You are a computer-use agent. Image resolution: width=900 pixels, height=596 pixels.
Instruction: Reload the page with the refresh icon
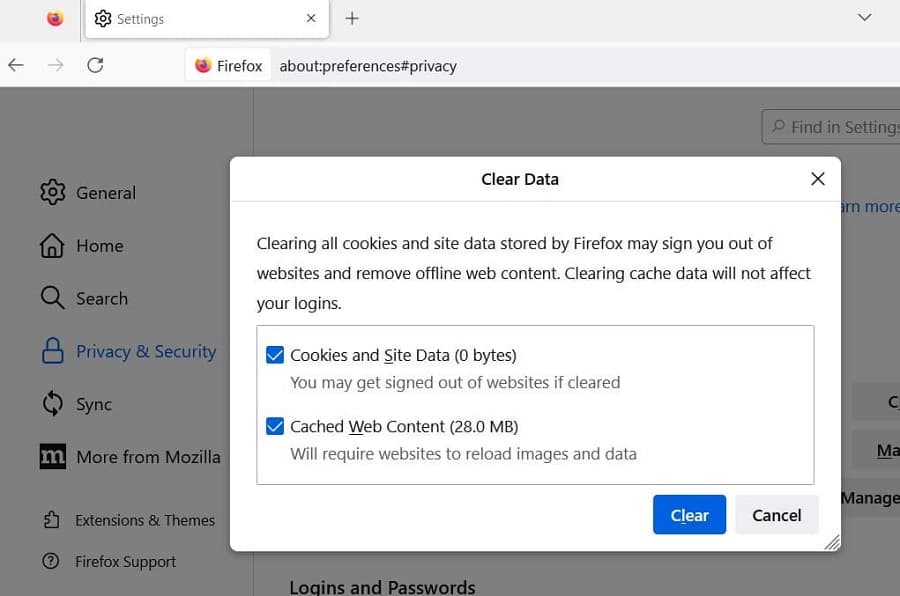coord(95,65)
